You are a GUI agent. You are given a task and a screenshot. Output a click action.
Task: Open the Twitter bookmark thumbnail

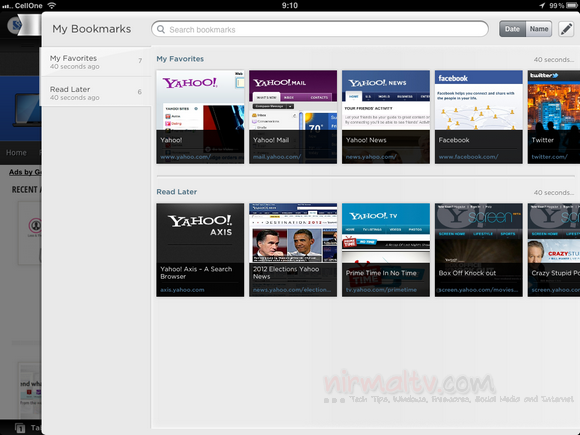554,117
